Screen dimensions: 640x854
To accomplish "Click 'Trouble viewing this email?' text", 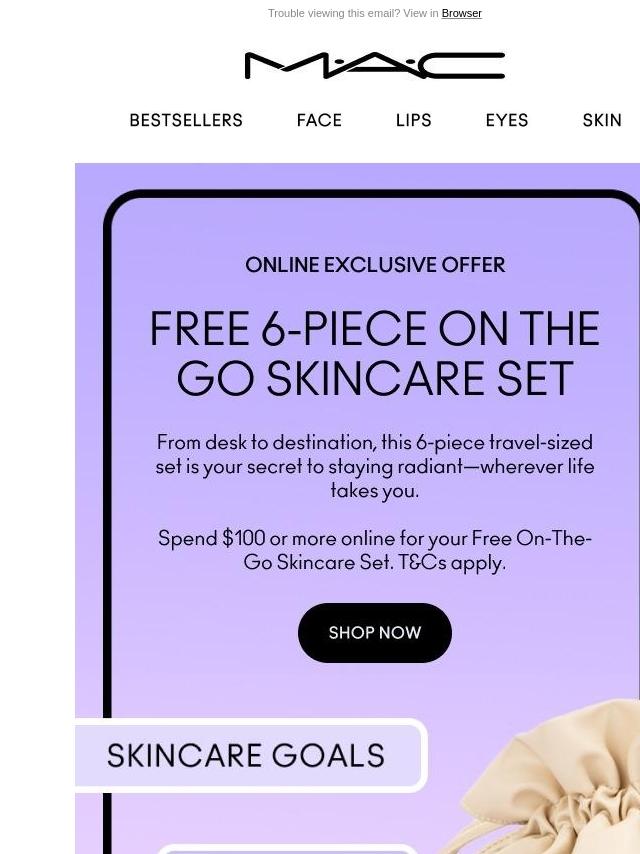I will [x=334, y=13].
